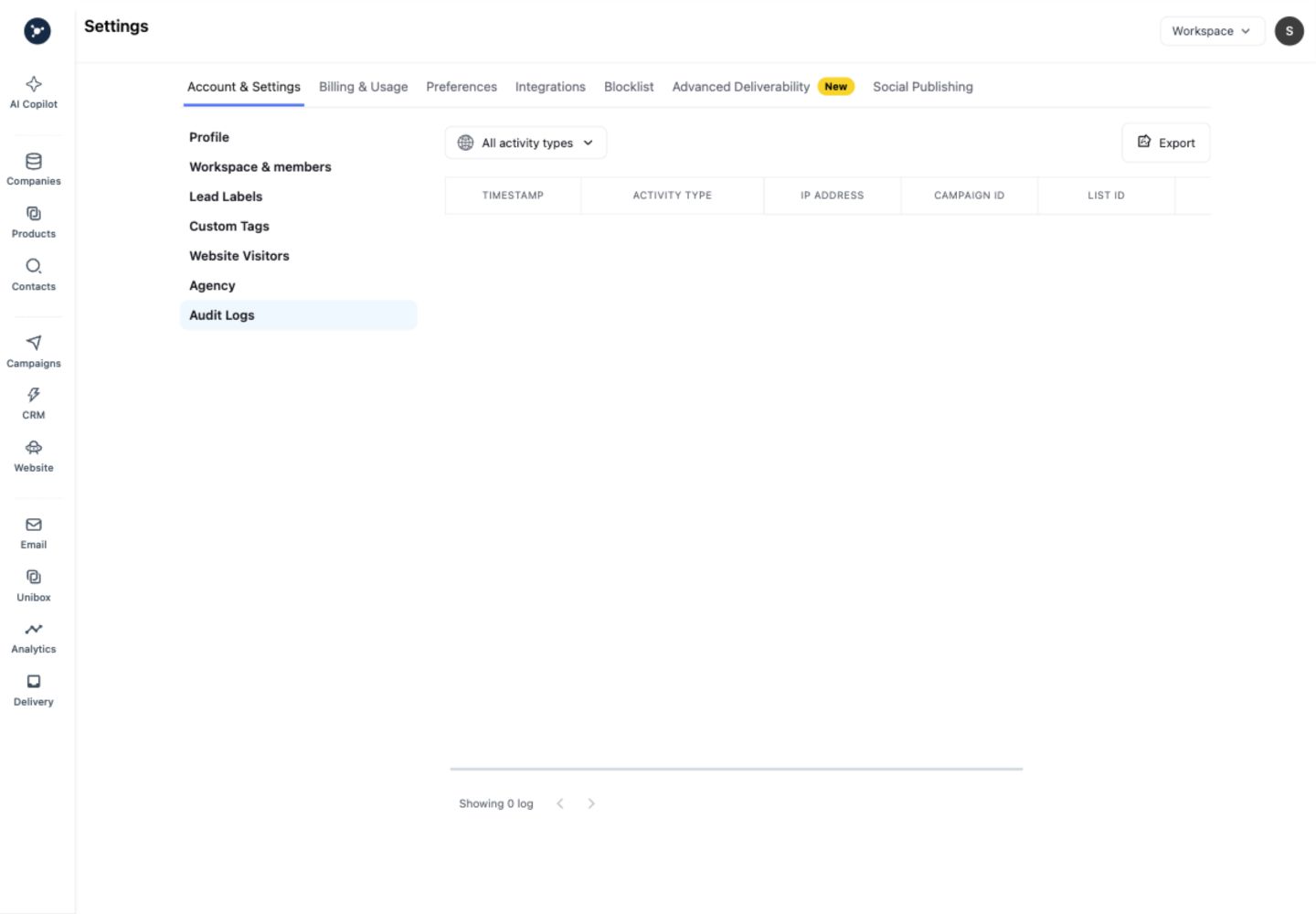Open the Contacts section
The image size is (1316, 914).
point(34,275)
